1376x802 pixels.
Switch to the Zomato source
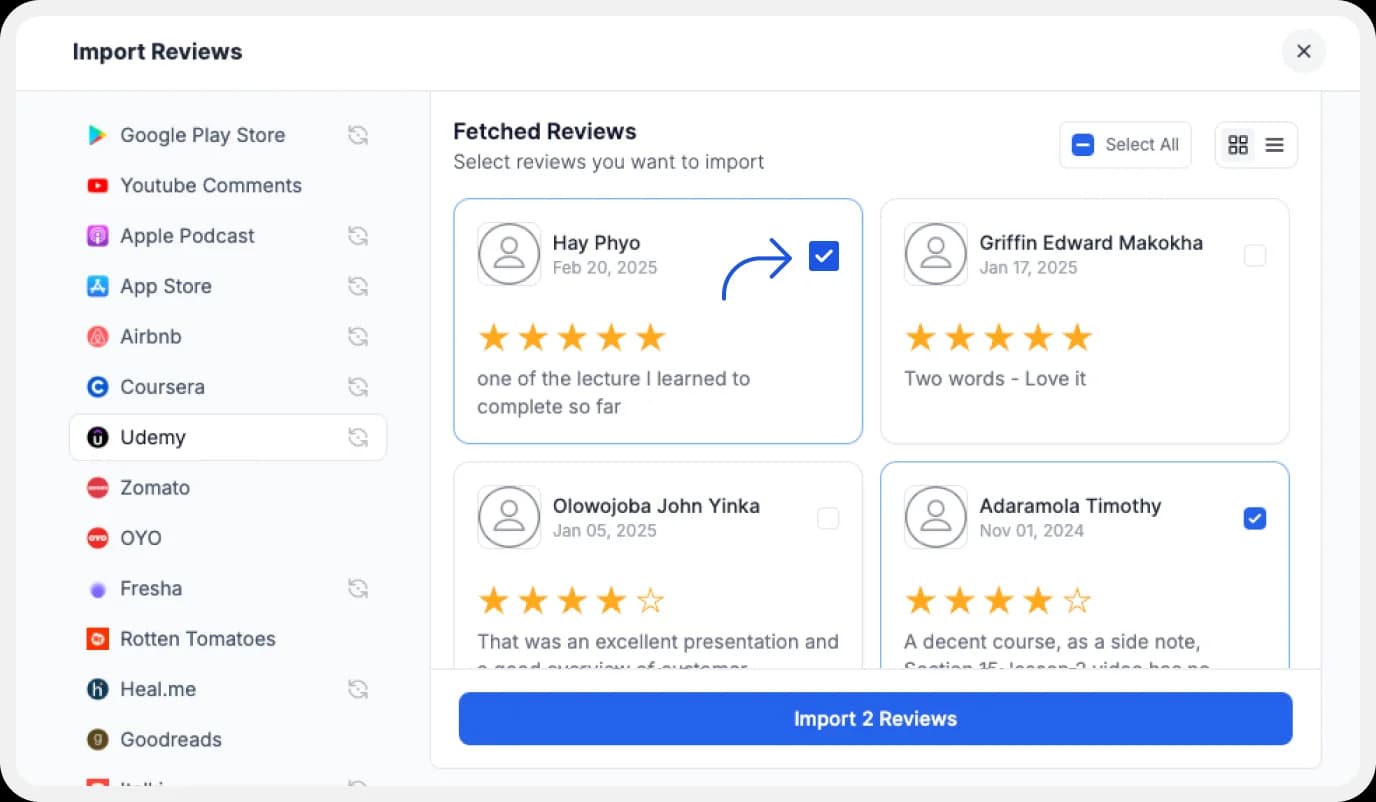[x=98, y=488]
